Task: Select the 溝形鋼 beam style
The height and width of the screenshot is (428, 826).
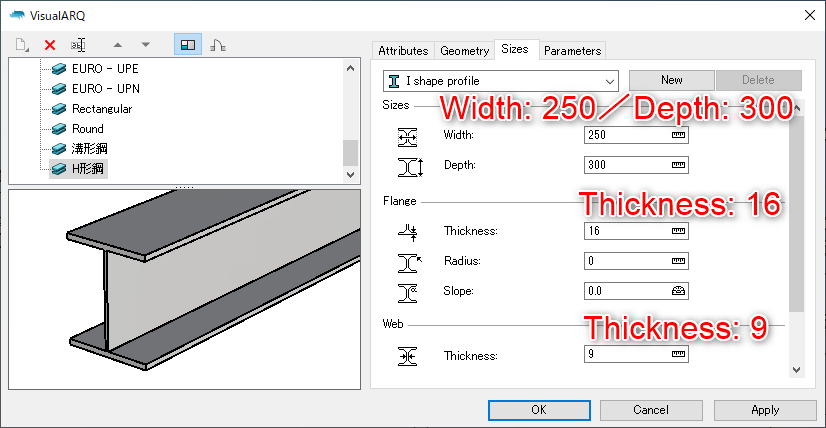Action: (90, 149)
